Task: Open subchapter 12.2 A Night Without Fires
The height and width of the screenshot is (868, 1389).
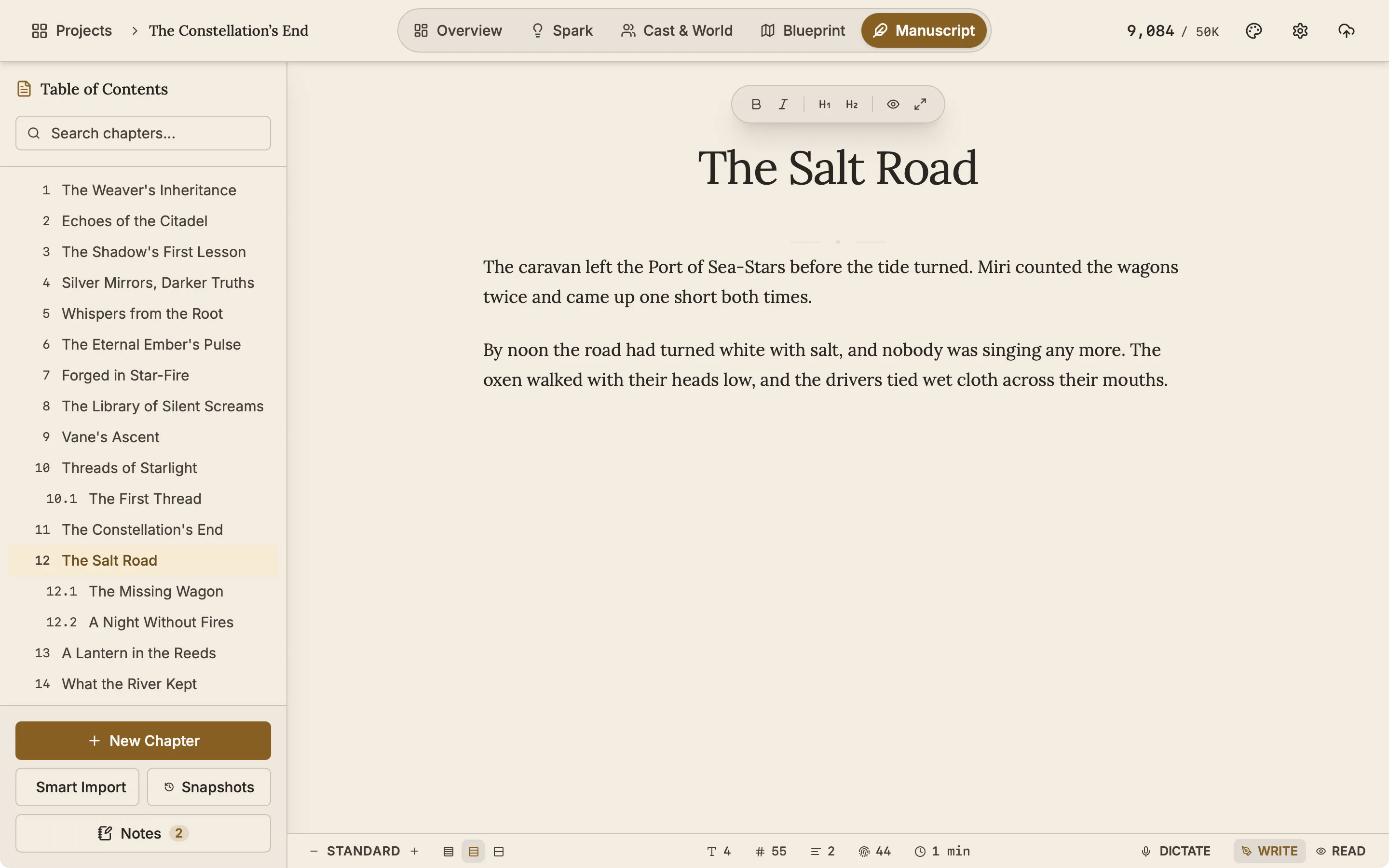Action: click(x=143, y=622)
